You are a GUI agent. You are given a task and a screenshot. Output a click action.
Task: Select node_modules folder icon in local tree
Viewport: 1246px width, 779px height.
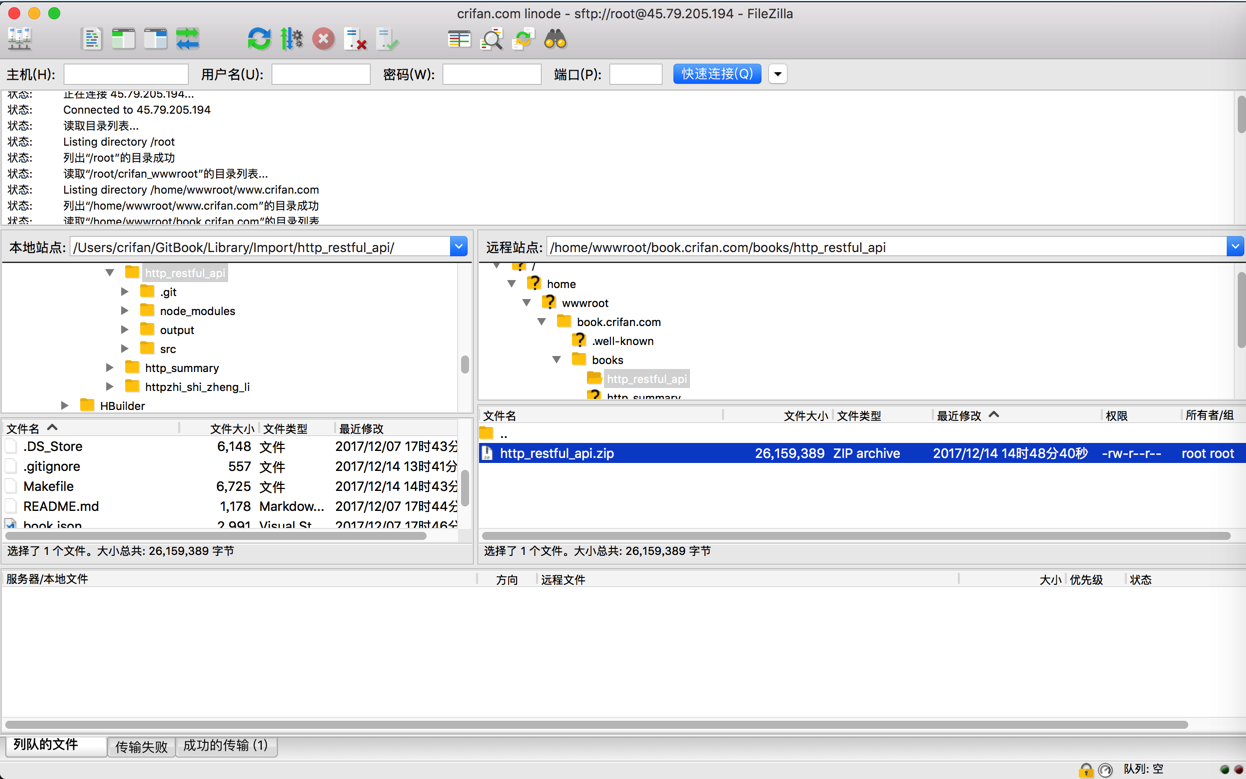tap(147, 310)
